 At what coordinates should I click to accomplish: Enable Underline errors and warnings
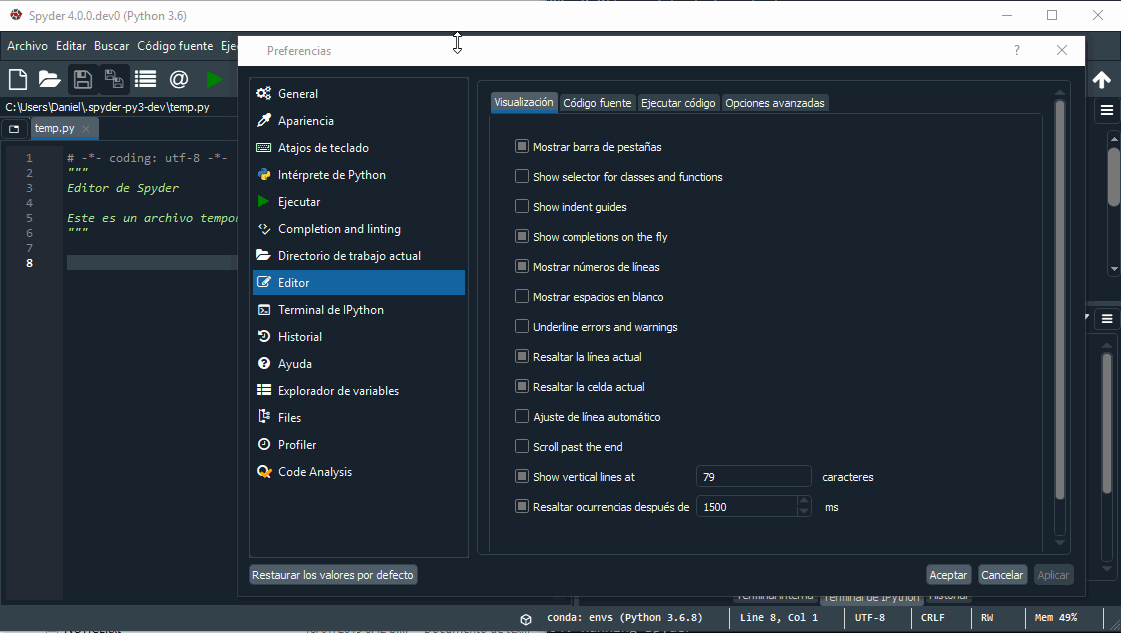[522, 327]
